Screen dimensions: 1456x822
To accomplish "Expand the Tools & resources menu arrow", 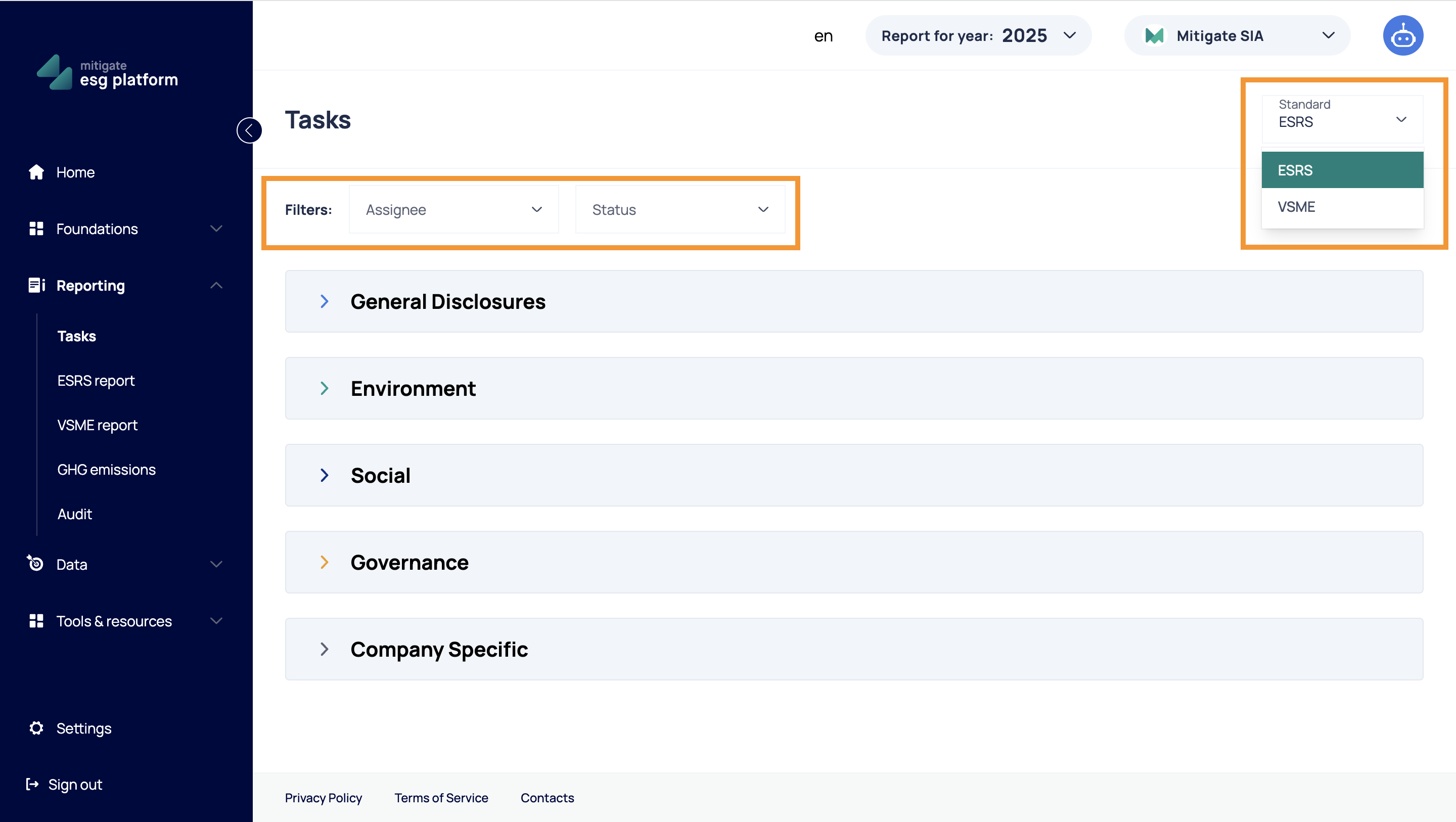I will 216,621.
